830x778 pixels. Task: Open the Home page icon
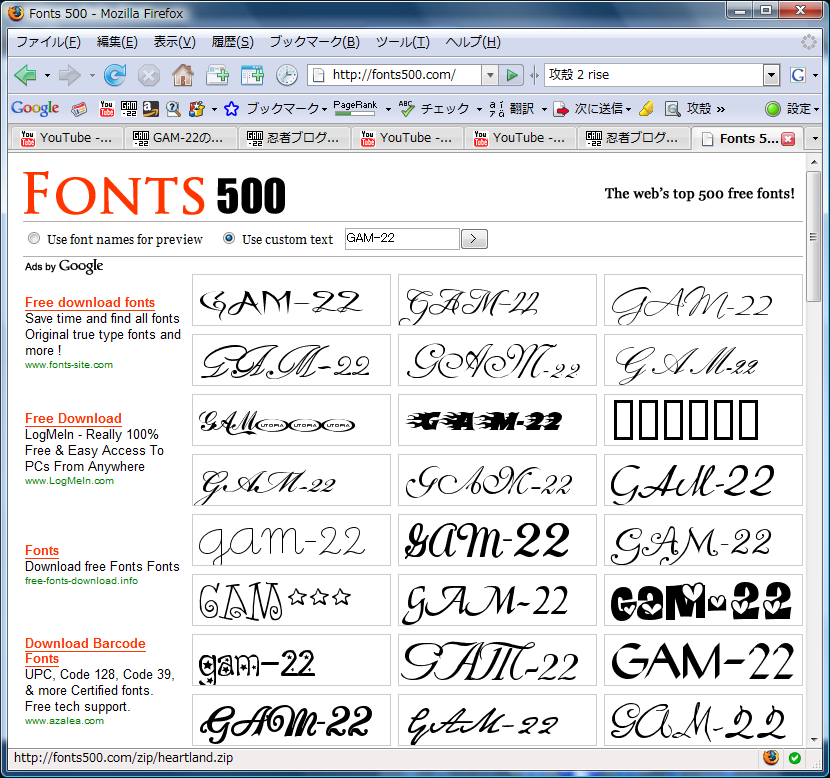click(x=183, y=75)
